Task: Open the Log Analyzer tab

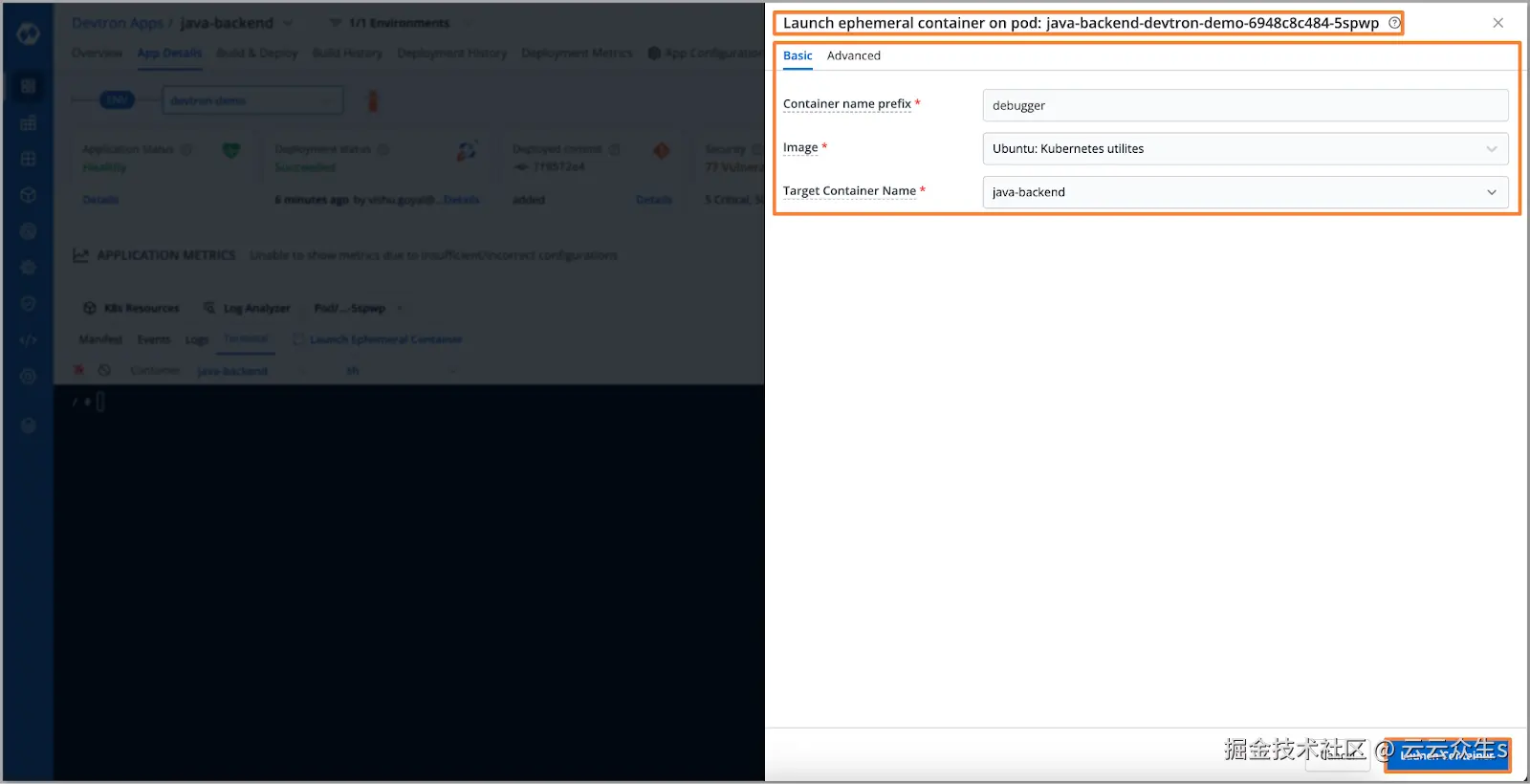Action: [247, 308]
